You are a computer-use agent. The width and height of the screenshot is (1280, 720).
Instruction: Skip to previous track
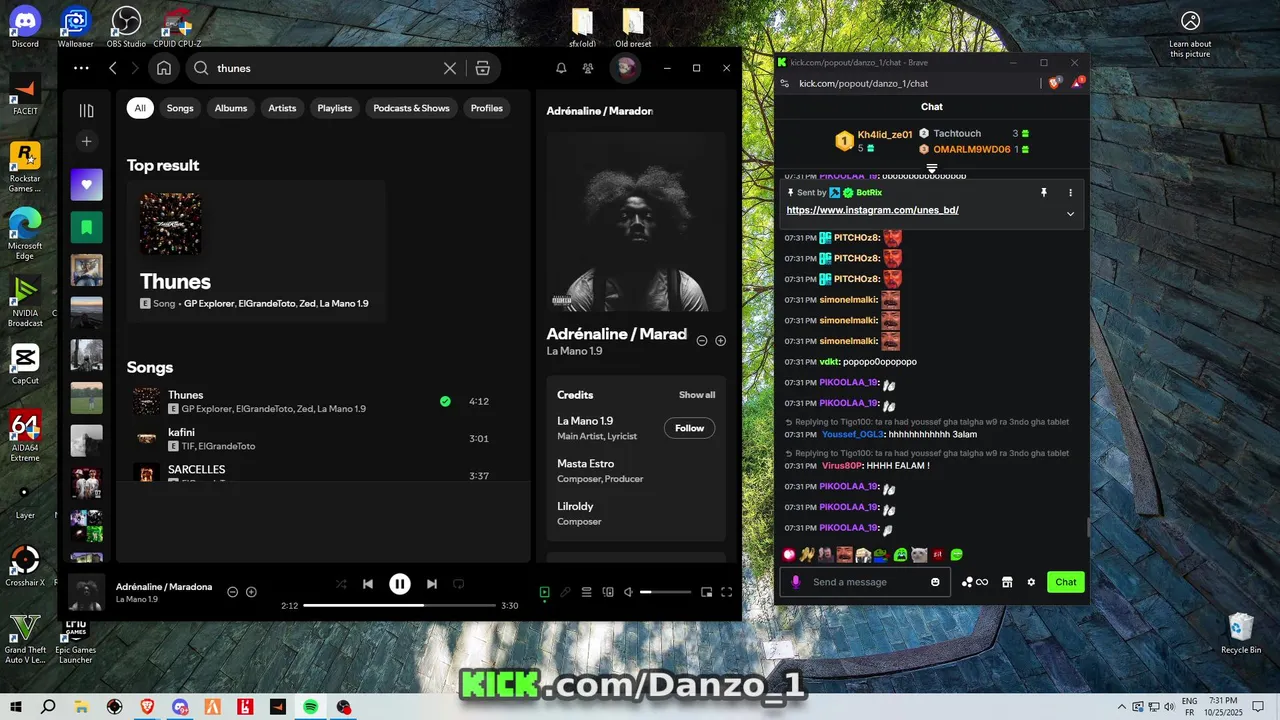click(x=368, y=584)
